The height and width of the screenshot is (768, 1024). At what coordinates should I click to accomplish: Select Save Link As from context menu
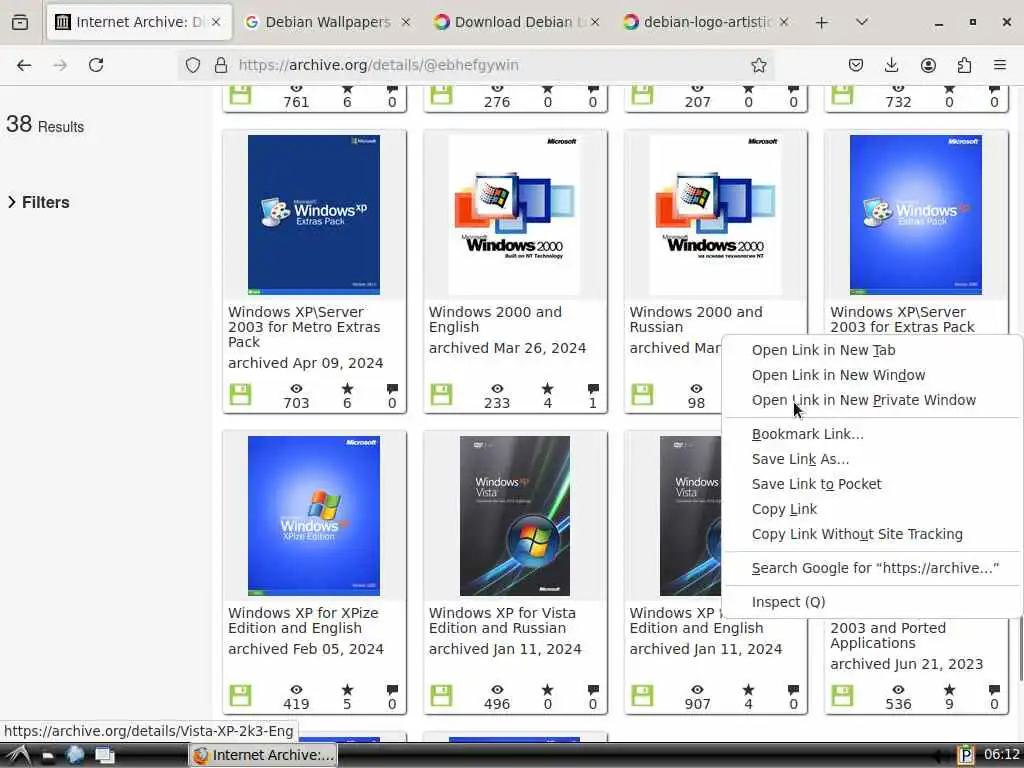pyautogui.click(x=872, y=459)
